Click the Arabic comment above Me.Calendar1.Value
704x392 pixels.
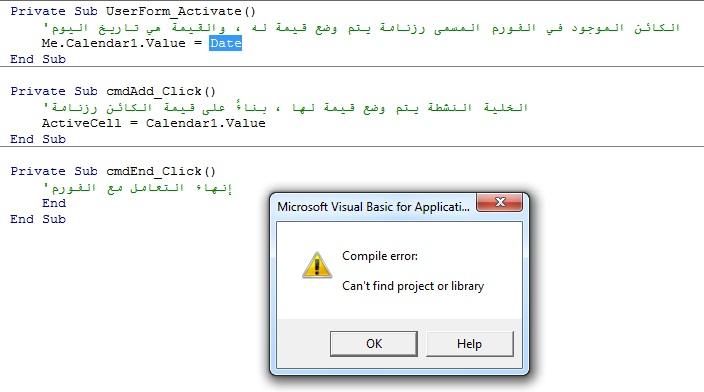362,28
